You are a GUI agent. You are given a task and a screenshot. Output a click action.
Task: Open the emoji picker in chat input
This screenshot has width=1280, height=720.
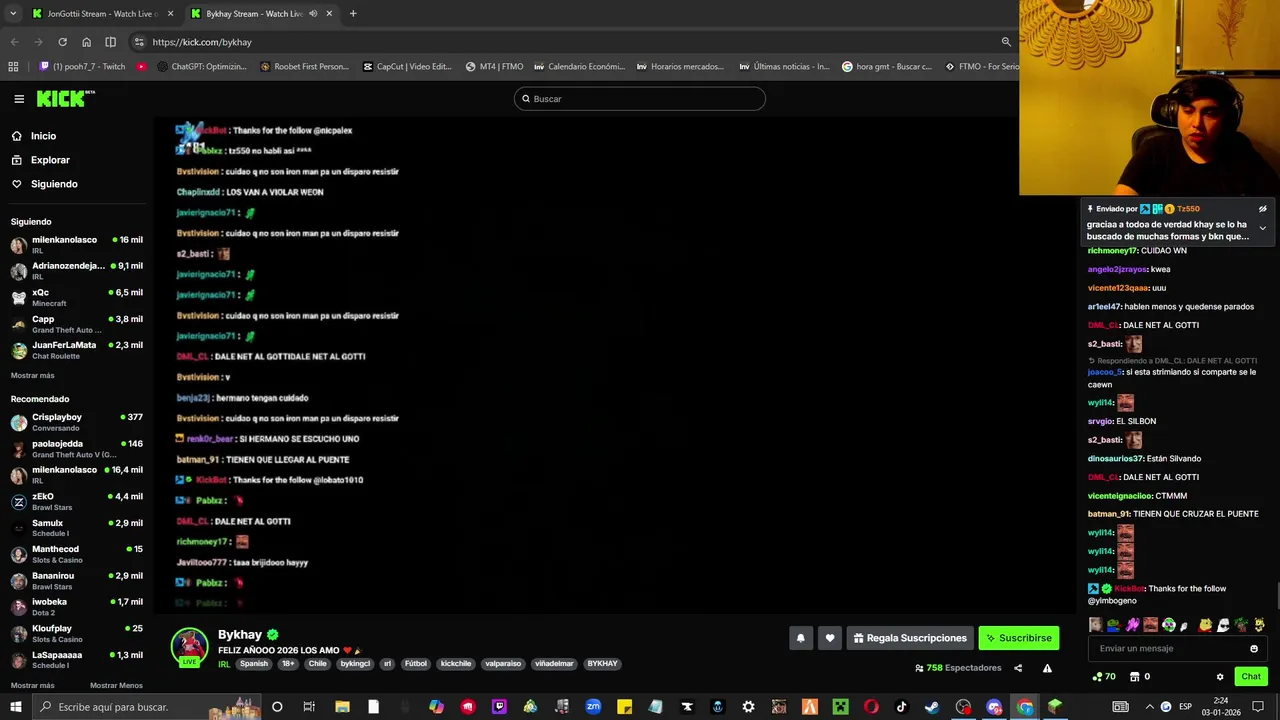[x=1254, y=649]
